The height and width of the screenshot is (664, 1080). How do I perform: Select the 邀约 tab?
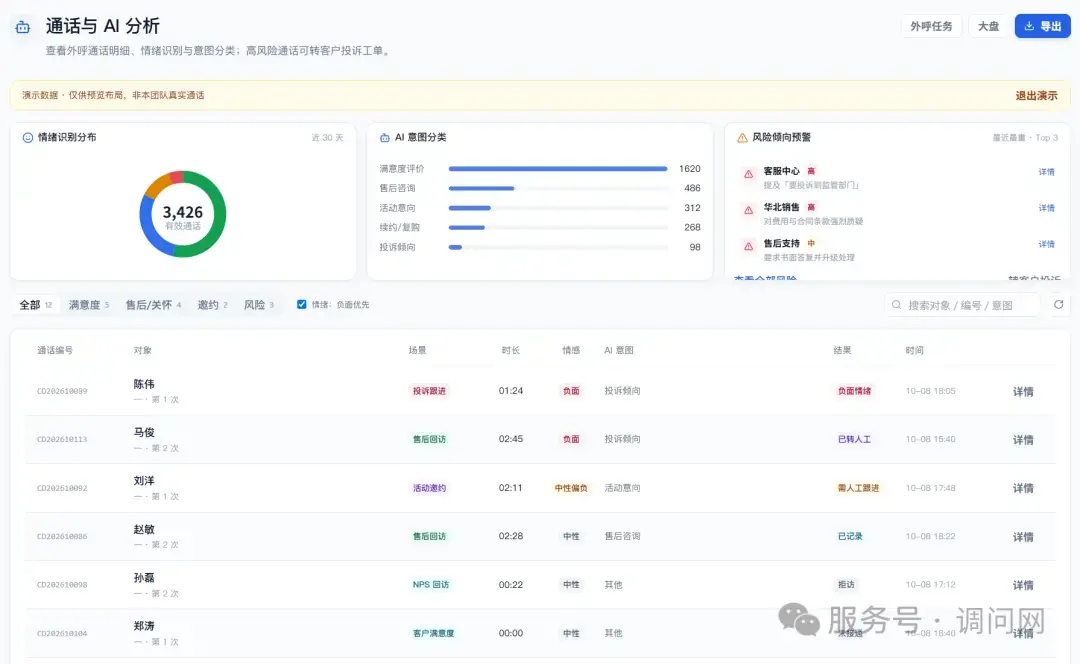(x=212, y=304)
